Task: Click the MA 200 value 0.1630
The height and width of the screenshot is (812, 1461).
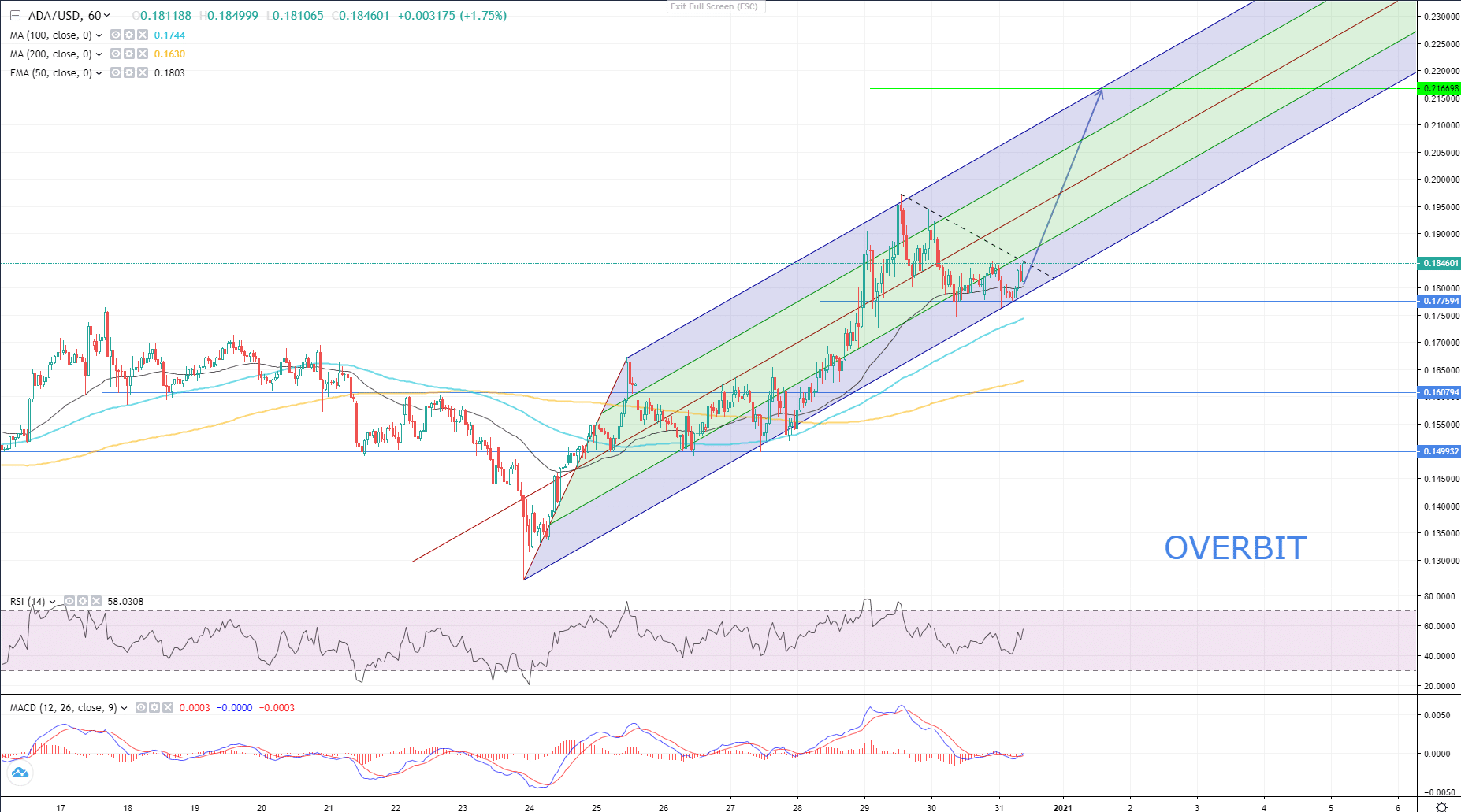Action: tap(169, 54)
